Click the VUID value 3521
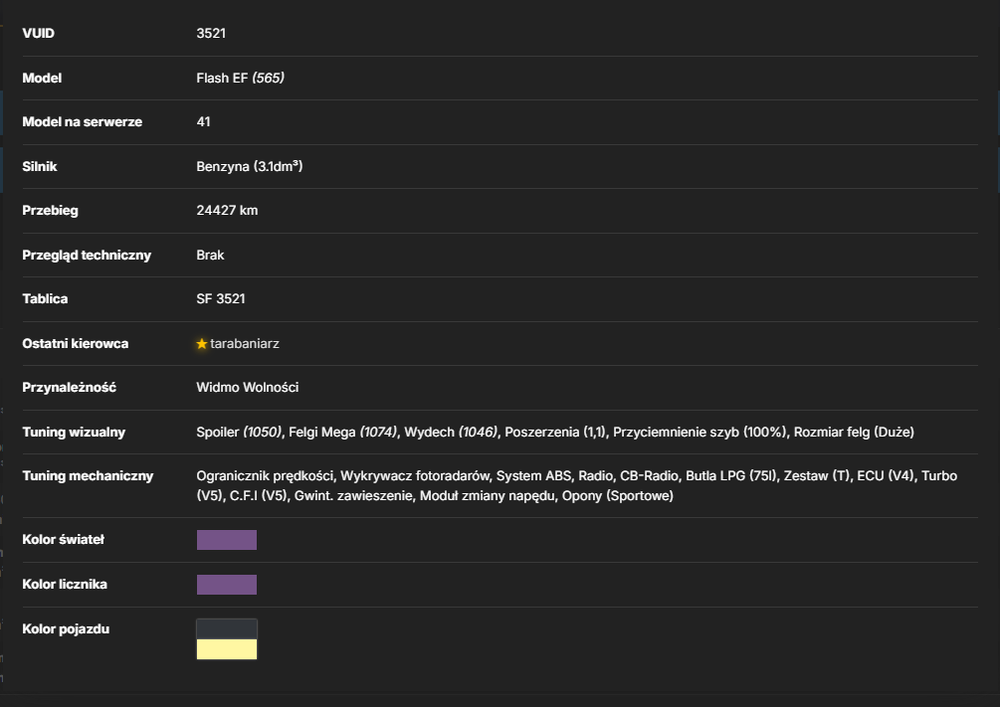The image size is (1000, 707). click(211, 33)
